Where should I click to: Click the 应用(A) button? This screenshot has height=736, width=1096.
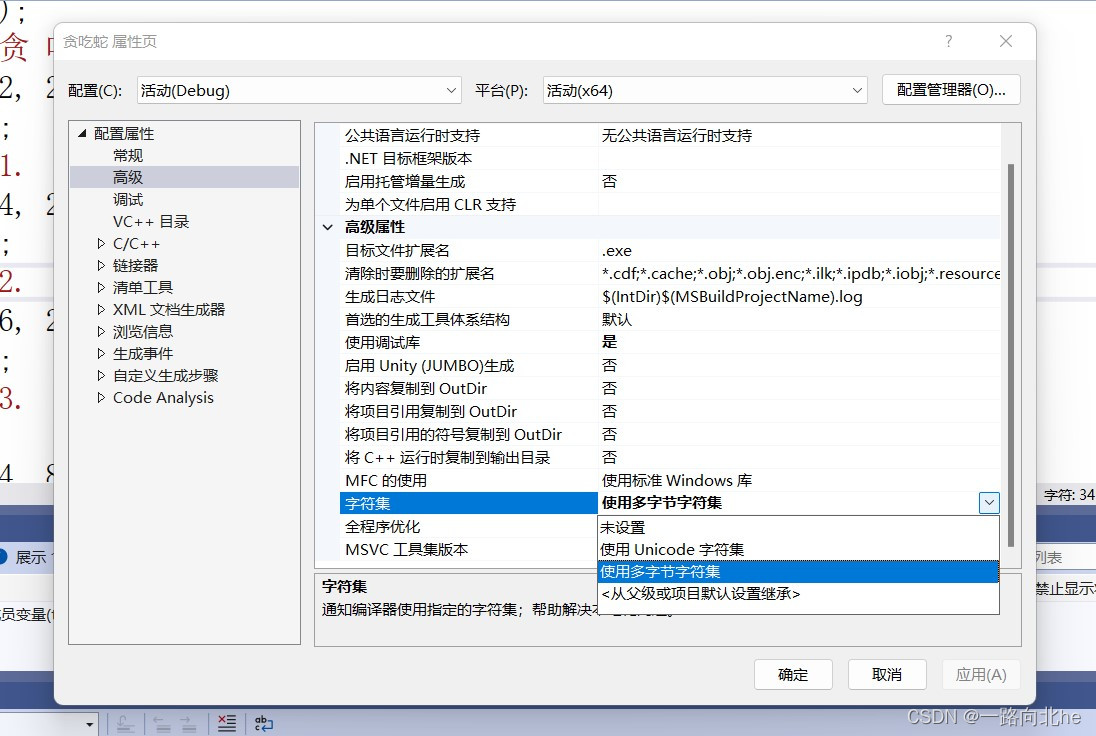coord(981,674)
